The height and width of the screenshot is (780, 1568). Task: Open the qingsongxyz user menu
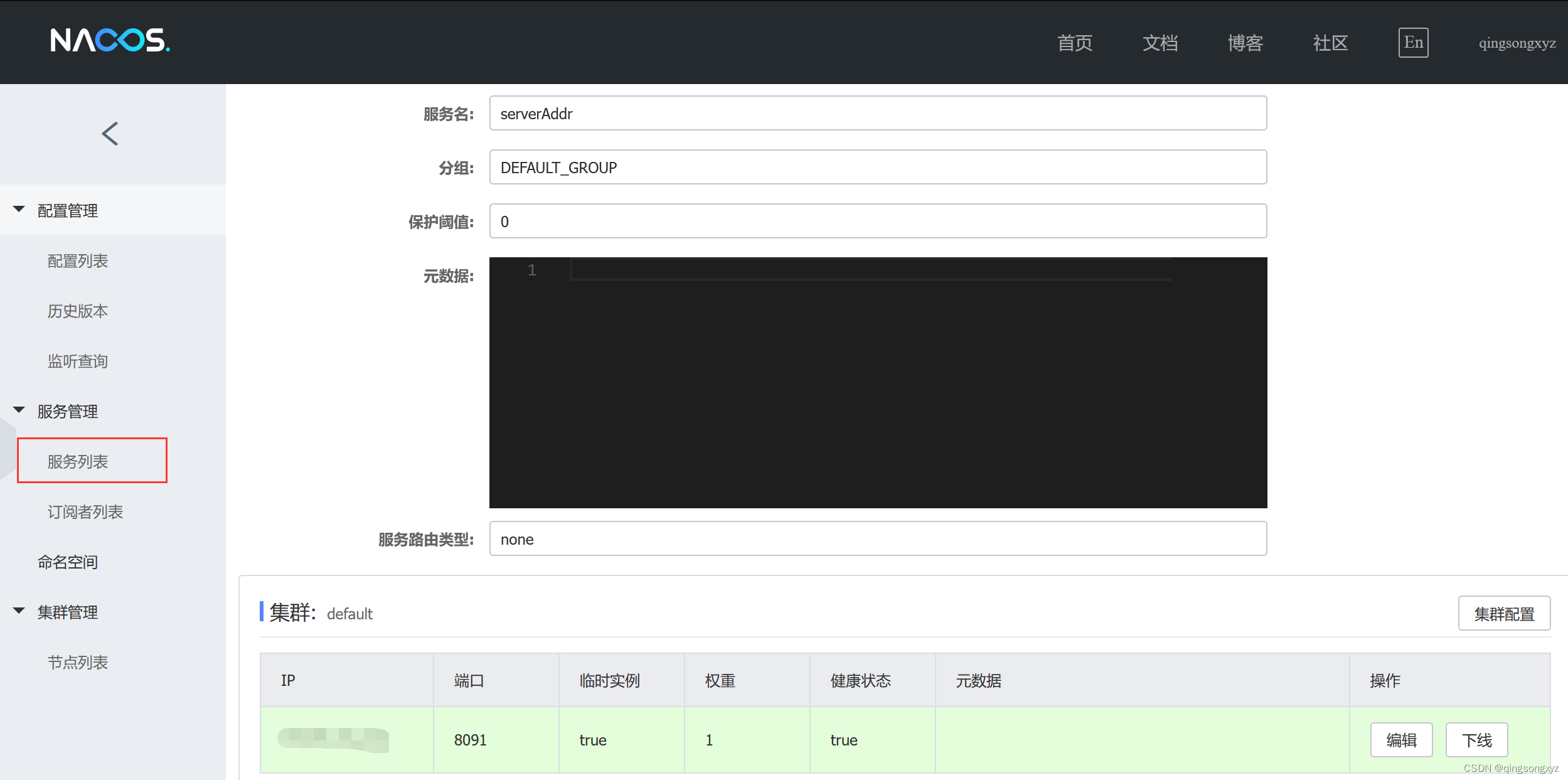(1517, 43)
